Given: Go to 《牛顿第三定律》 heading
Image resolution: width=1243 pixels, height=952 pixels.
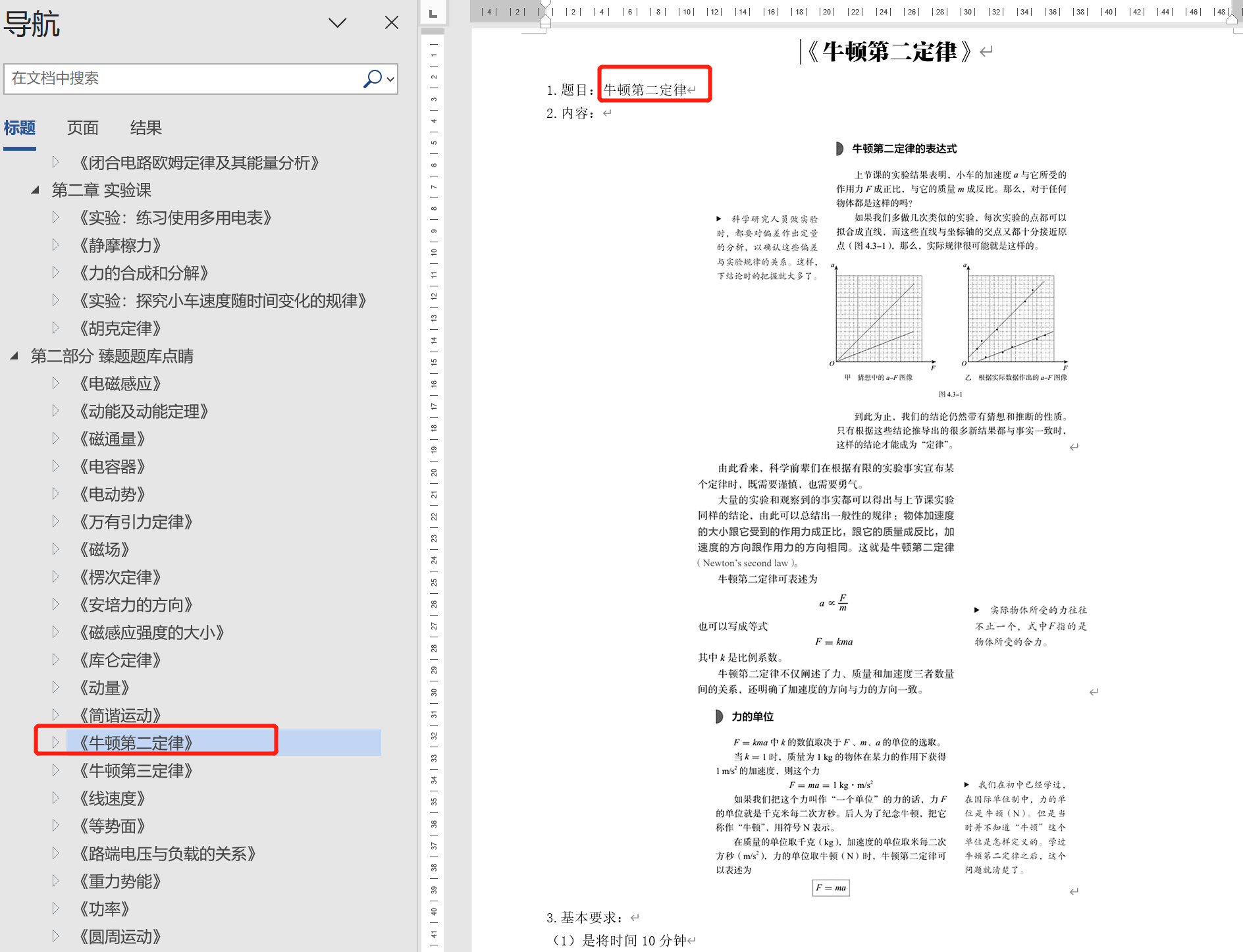Looking at the screenshot, I should point(136,771).
